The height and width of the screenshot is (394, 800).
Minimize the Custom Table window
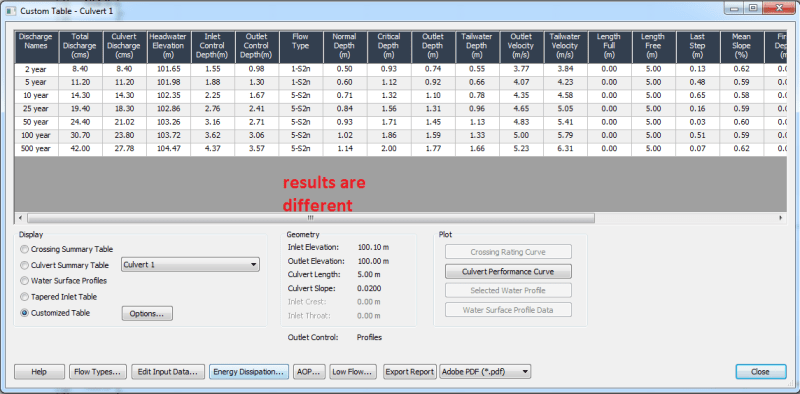pos(735,8)
